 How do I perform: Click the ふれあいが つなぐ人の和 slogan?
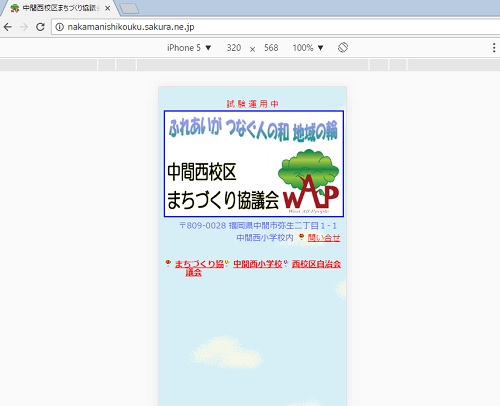coord(253,128)
